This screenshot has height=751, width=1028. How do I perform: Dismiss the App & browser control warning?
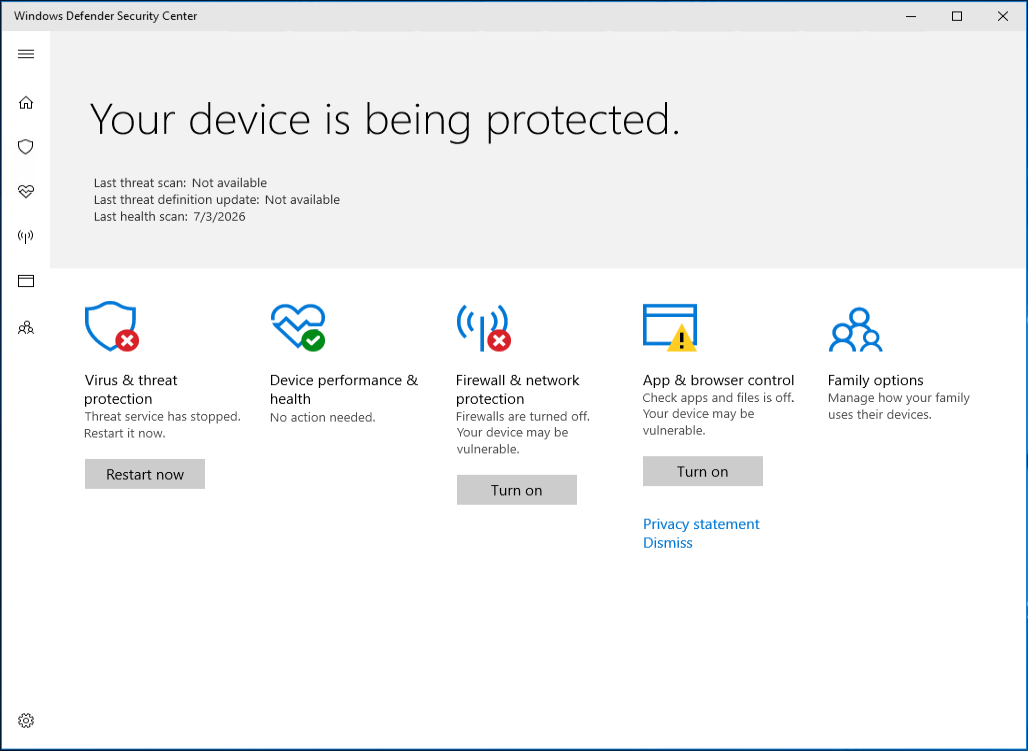(667, 542)
